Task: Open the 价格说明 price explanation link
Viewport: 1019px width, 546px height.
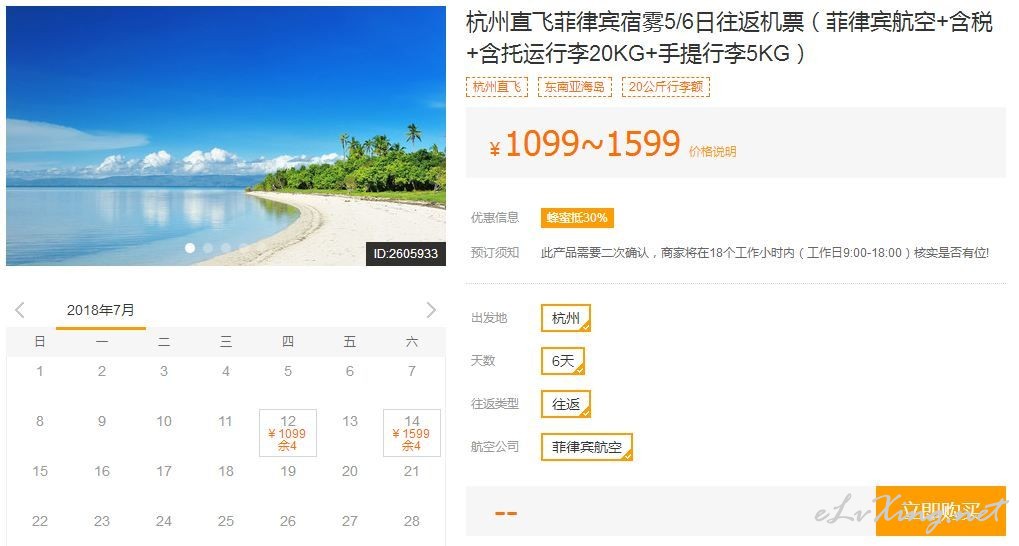Action: click(712, 151)
